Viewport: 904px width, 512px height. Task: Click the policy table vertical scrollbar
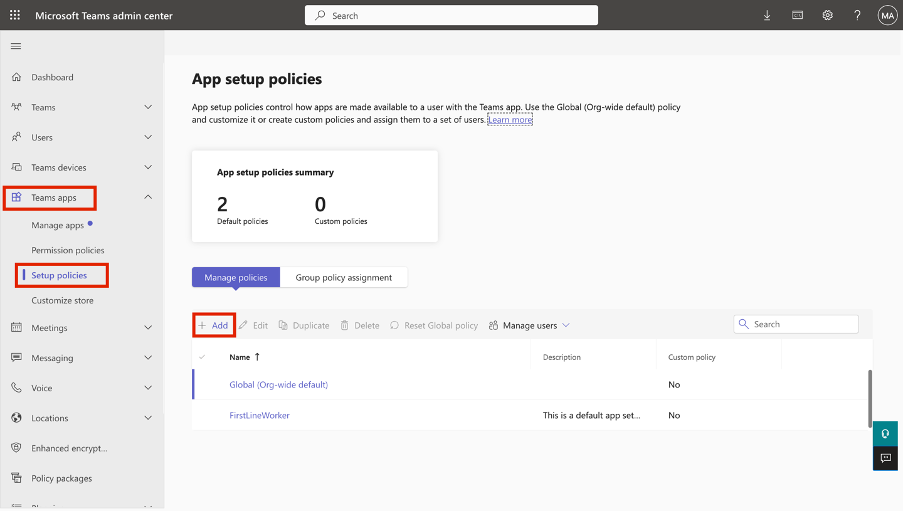[x=870, y=399]
